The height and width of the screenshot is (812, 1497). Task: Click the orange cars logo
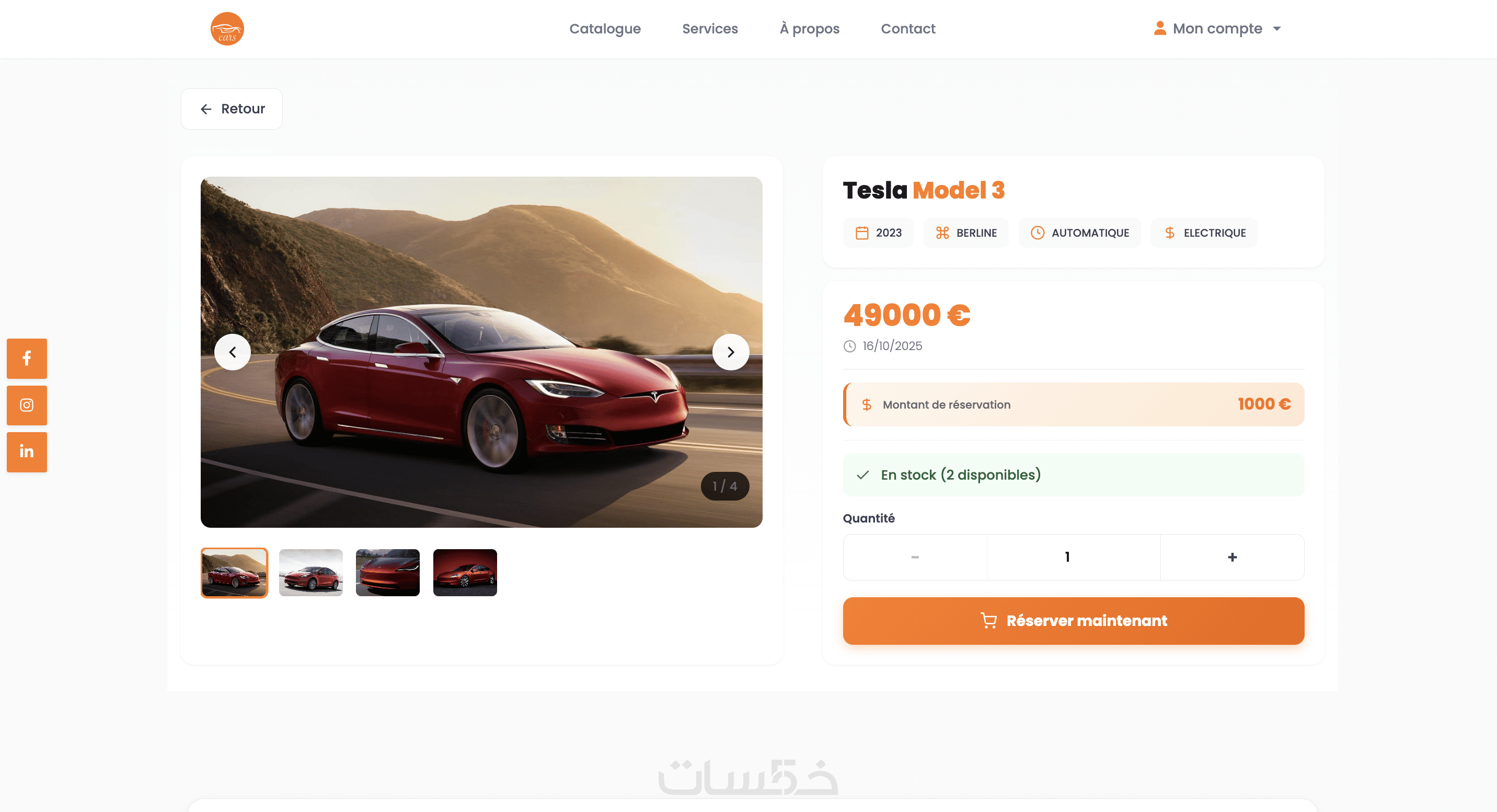(x=227, y=29)
